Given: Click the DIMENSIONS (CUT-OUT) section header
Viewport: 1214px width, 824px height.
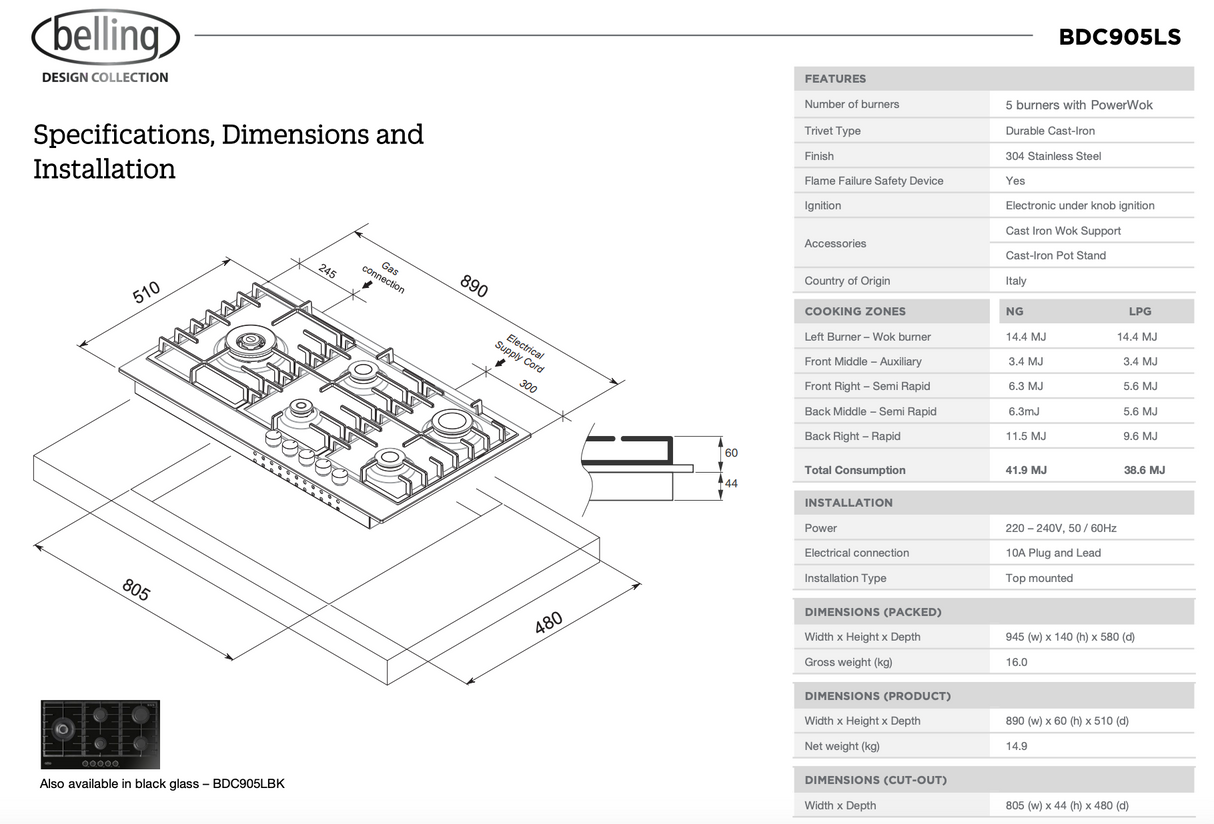Looking at the screenshot, I should 875,780.
